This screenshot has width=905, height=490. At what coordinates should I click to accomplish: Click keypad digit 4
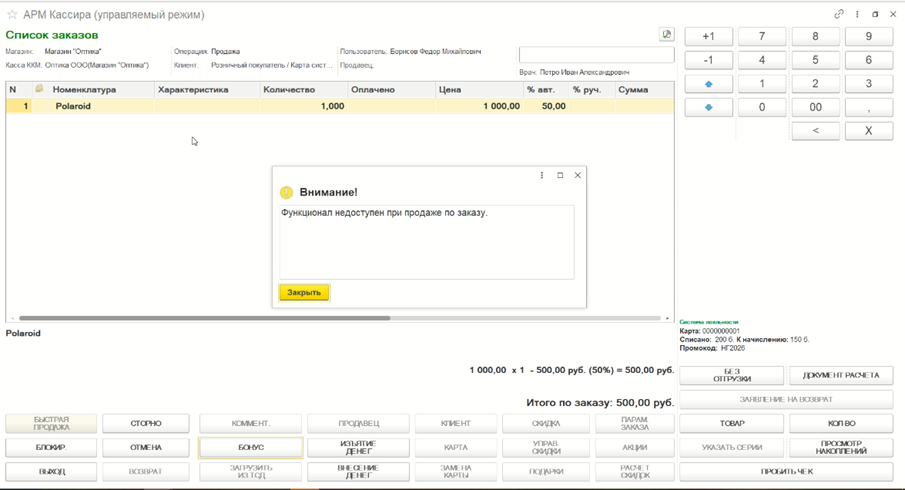[762, 60]
